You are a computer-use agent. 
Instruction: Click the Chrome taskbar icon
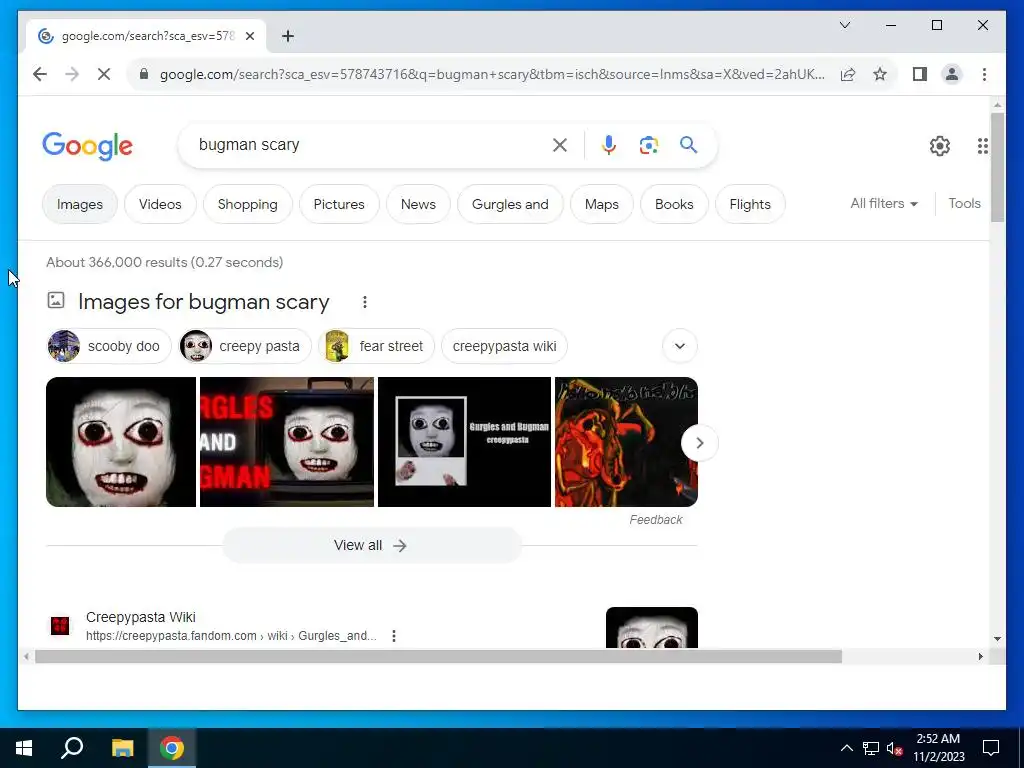pos(172,748)
